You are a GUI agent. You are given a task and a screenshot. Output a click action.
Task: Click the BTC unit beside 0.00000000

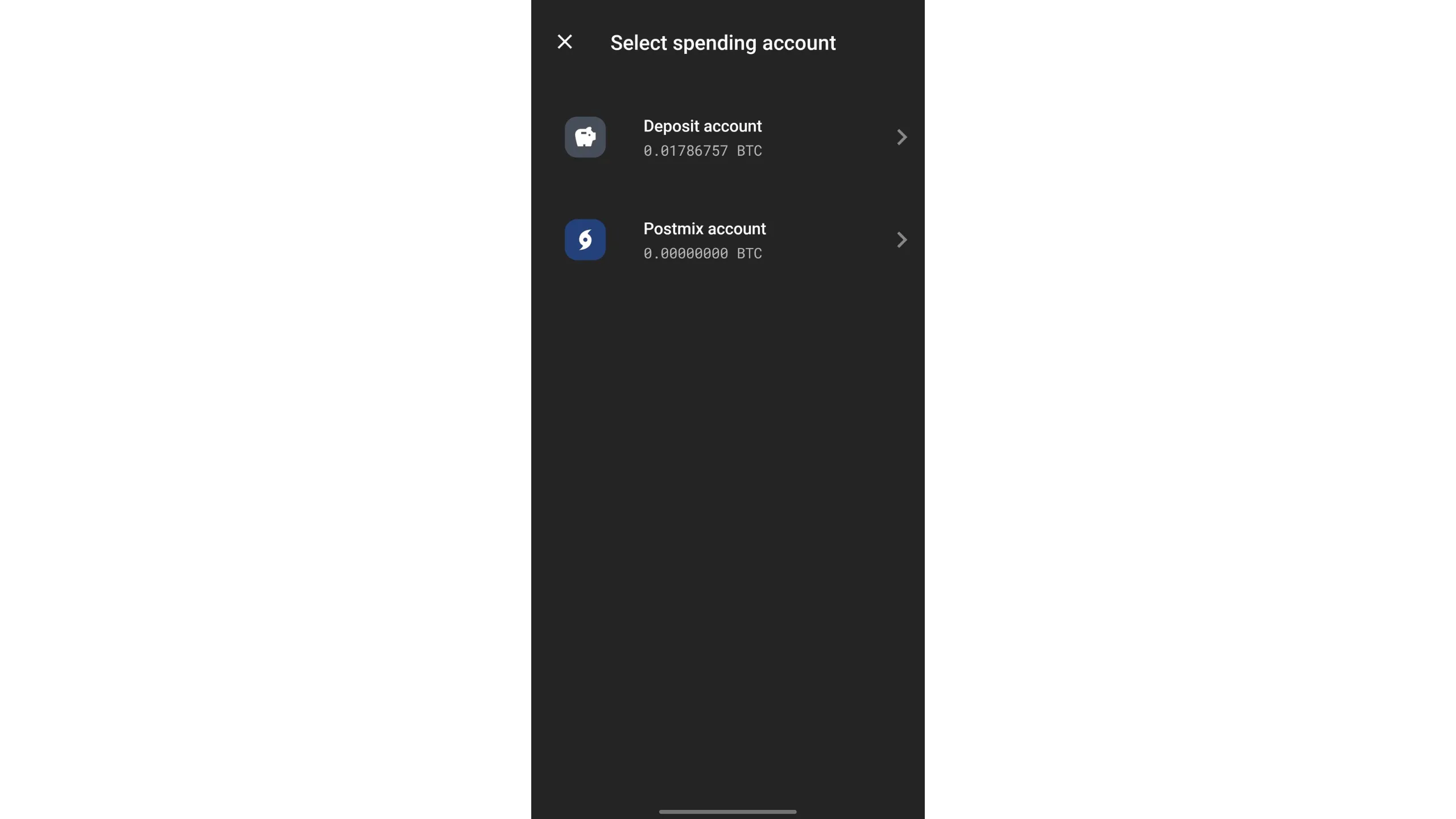[749, 253]
